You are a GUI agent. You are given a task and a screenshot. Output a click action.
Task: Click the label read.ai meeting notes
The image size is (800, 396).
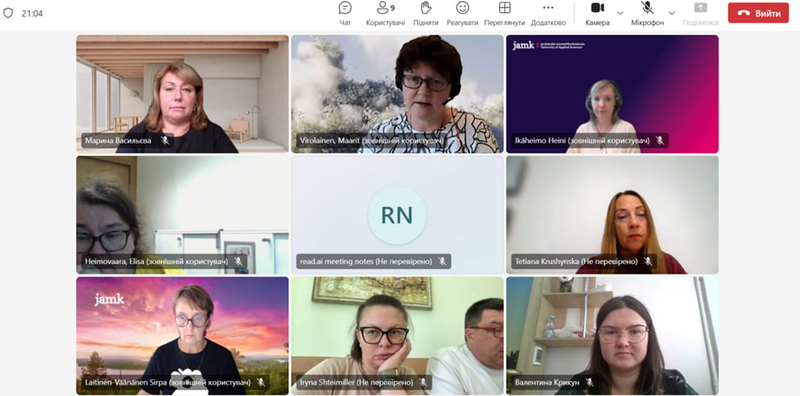tap(366, 261)
